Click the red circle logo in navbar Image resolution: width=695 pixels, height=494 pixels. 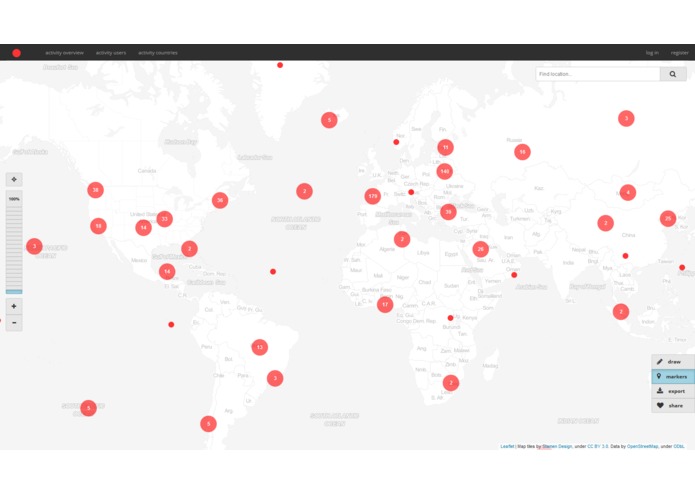pyautogui.click(x=16, y=53)
